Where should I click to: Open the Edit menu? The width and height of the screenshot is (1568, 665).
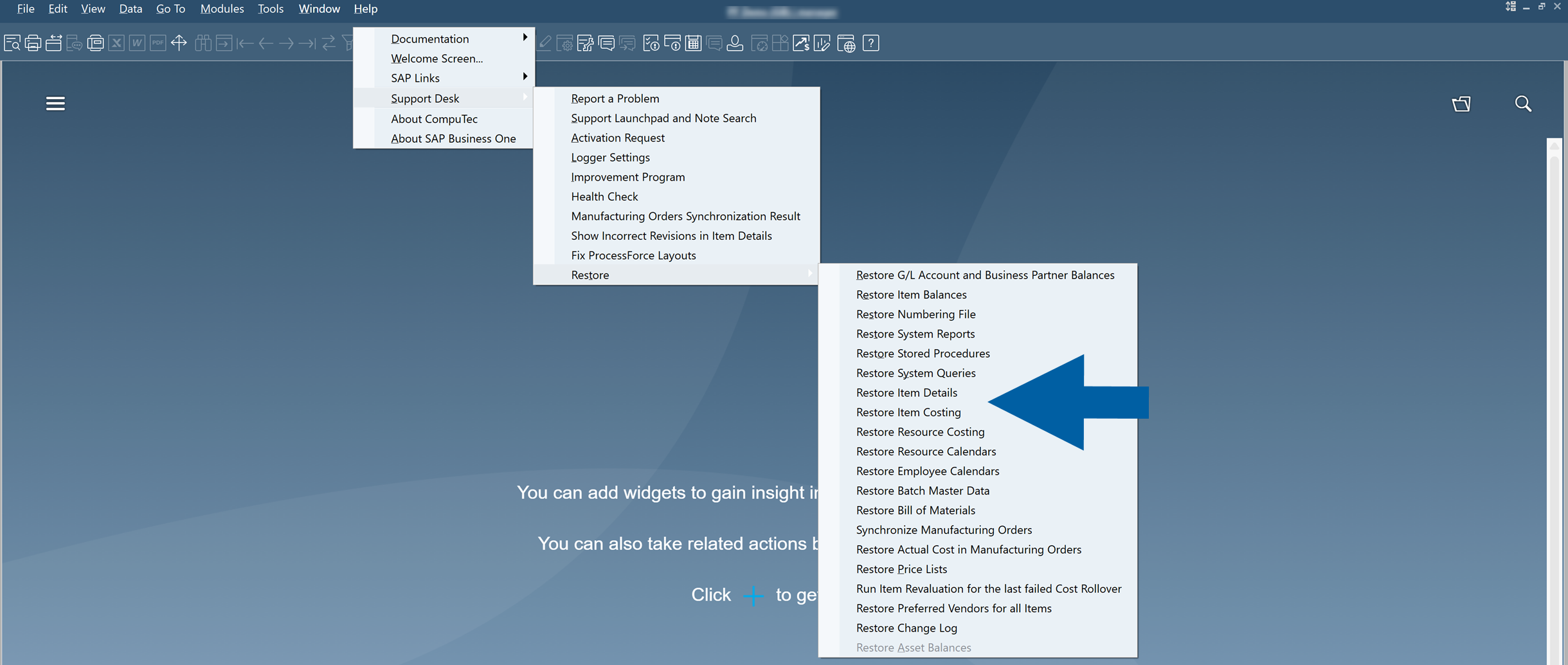[58, 8]
